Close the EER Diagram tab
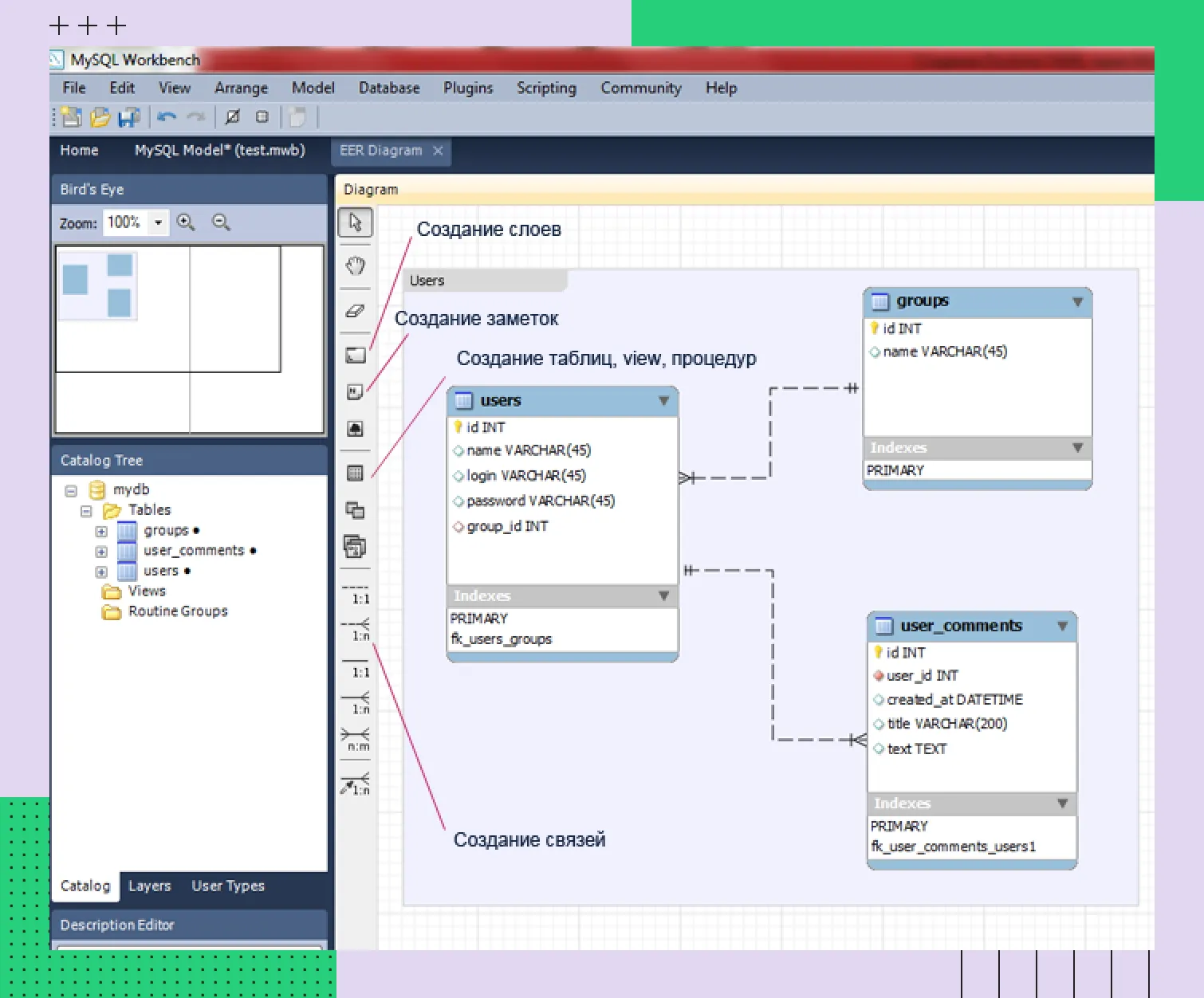This screenshot has height=998, width=1204. coord(438,151)
